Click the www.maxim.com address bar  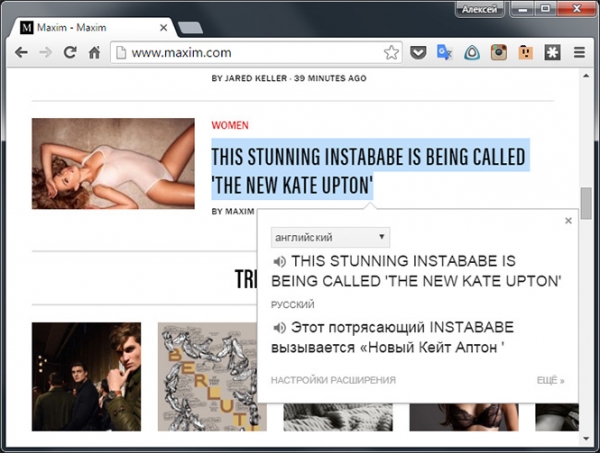250,52
